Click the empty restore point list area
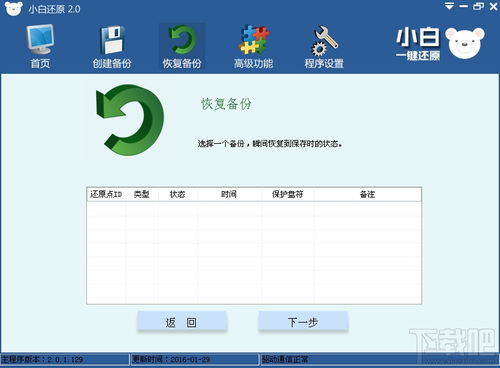Viewport: 500px width, 368px height. pyautogui.click(x=254, y=252)
